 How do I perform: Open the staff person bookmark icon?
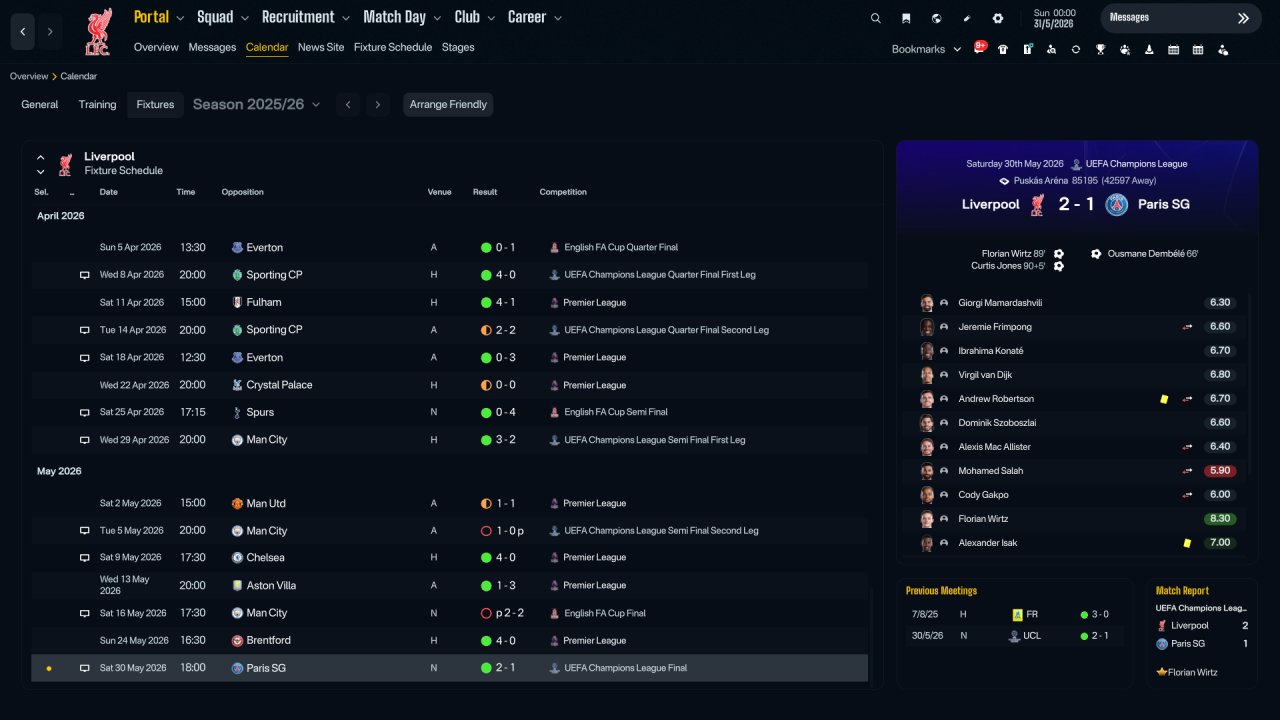[1223, 49]
